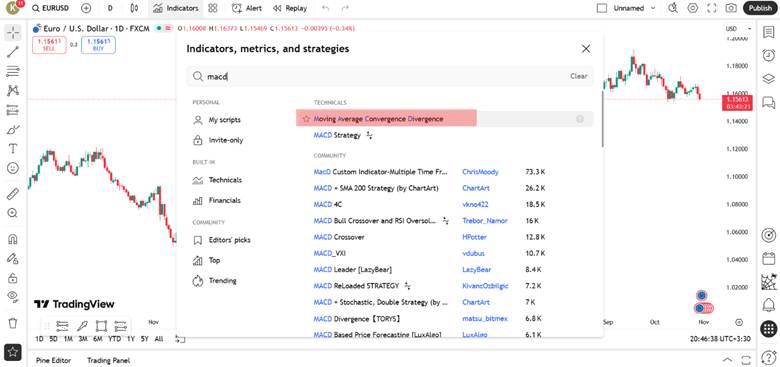Open the favorites star toolbar button

13,352
